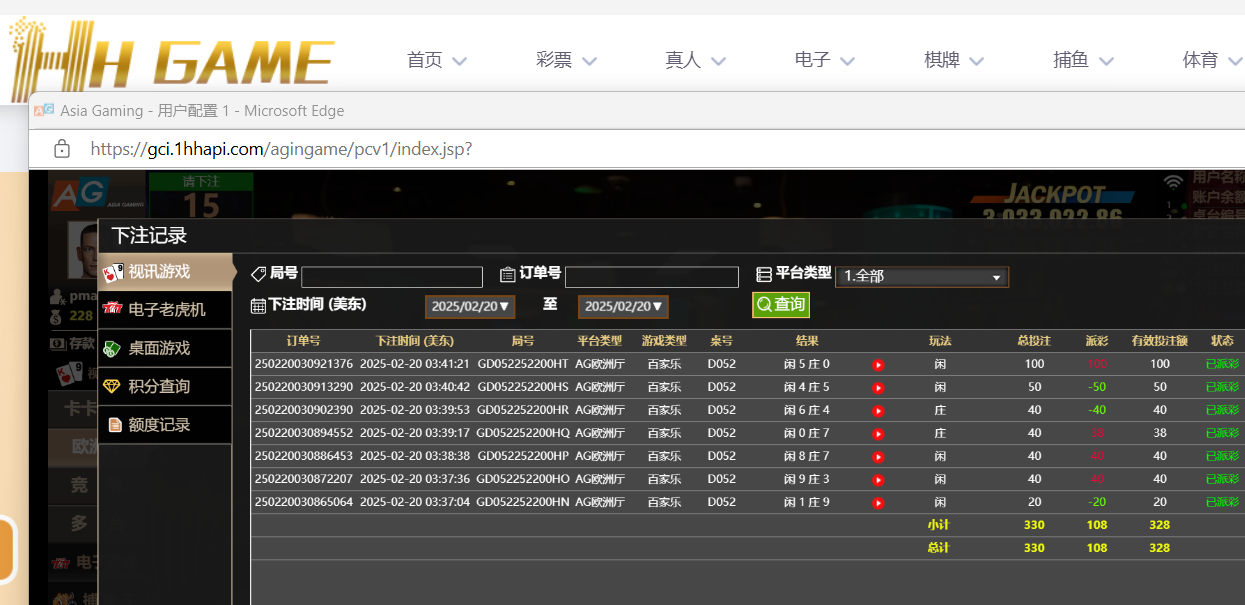Click replay icon for round GD052252200HQ
The image size is (1245, 605).
[x=878, y=434]
